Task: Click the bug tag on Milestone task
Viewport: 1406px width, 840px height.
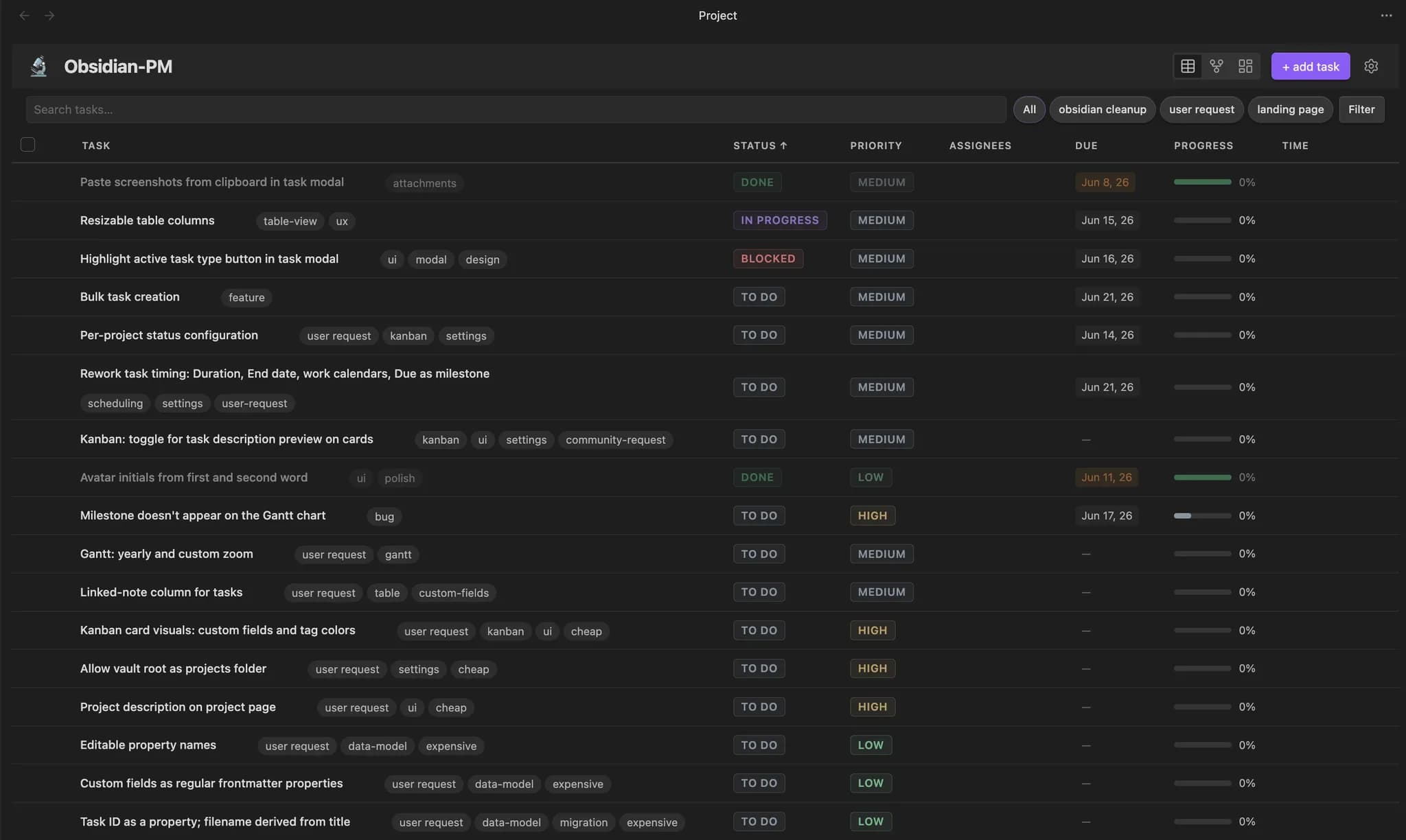Action: pyautogui.click(x=384, y=517)
